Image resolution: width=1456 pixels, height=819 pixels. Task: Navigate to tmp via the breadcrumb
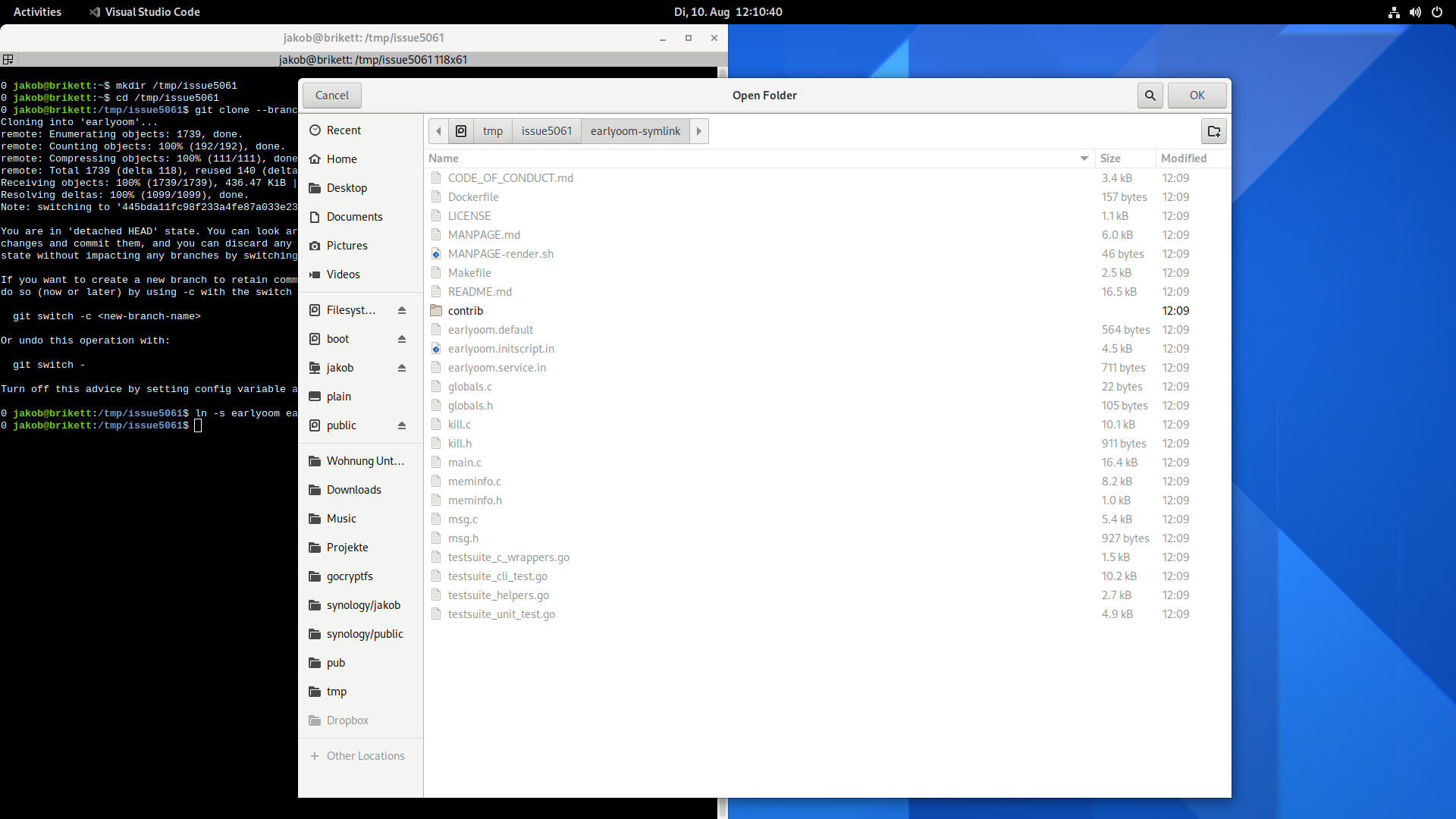[492, 130]
